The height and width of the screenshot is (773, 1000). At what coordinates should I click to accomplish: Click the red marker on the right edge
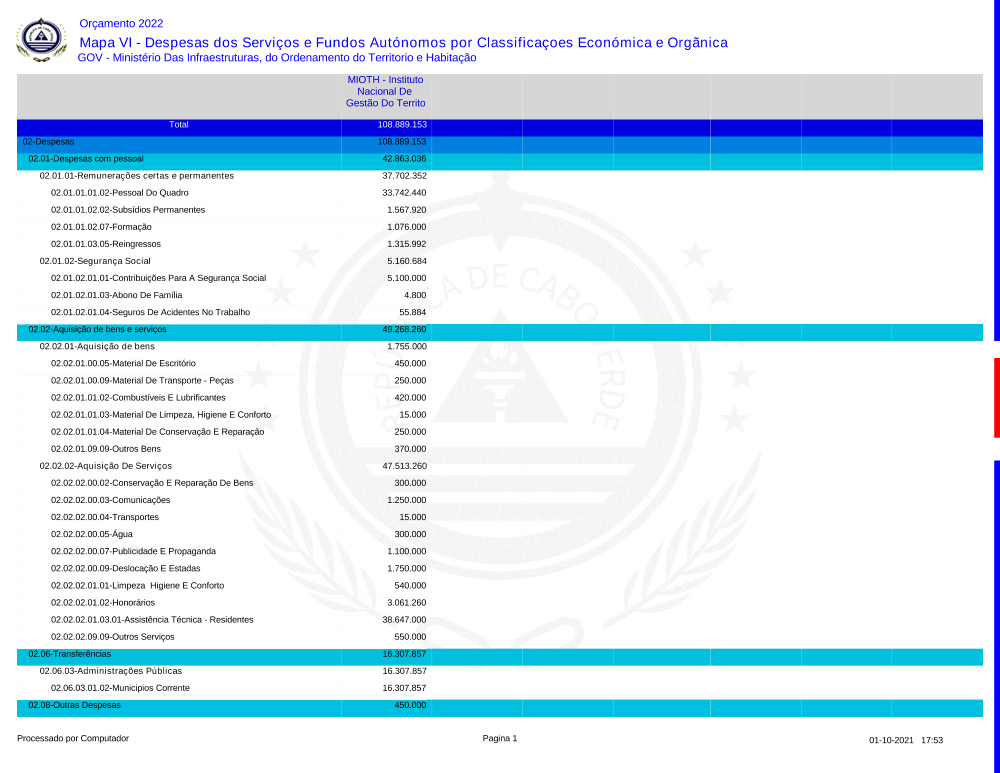pyautogui.click(x=996, y=397)
